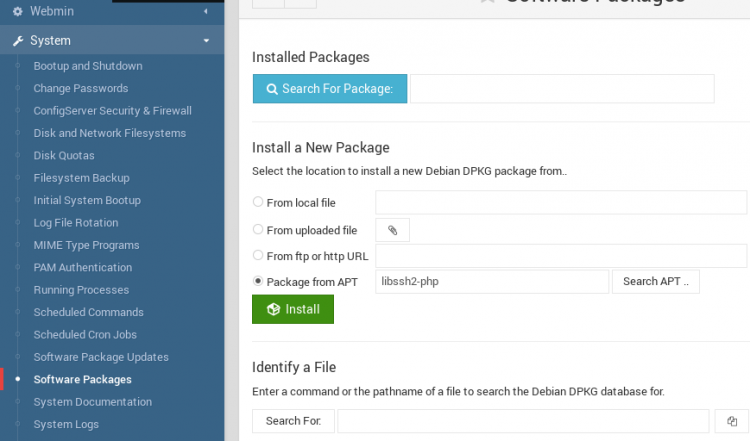Viewport: 750px width, 441px height.
Task: Click the System wrench icon
Action: coord(17,41)
